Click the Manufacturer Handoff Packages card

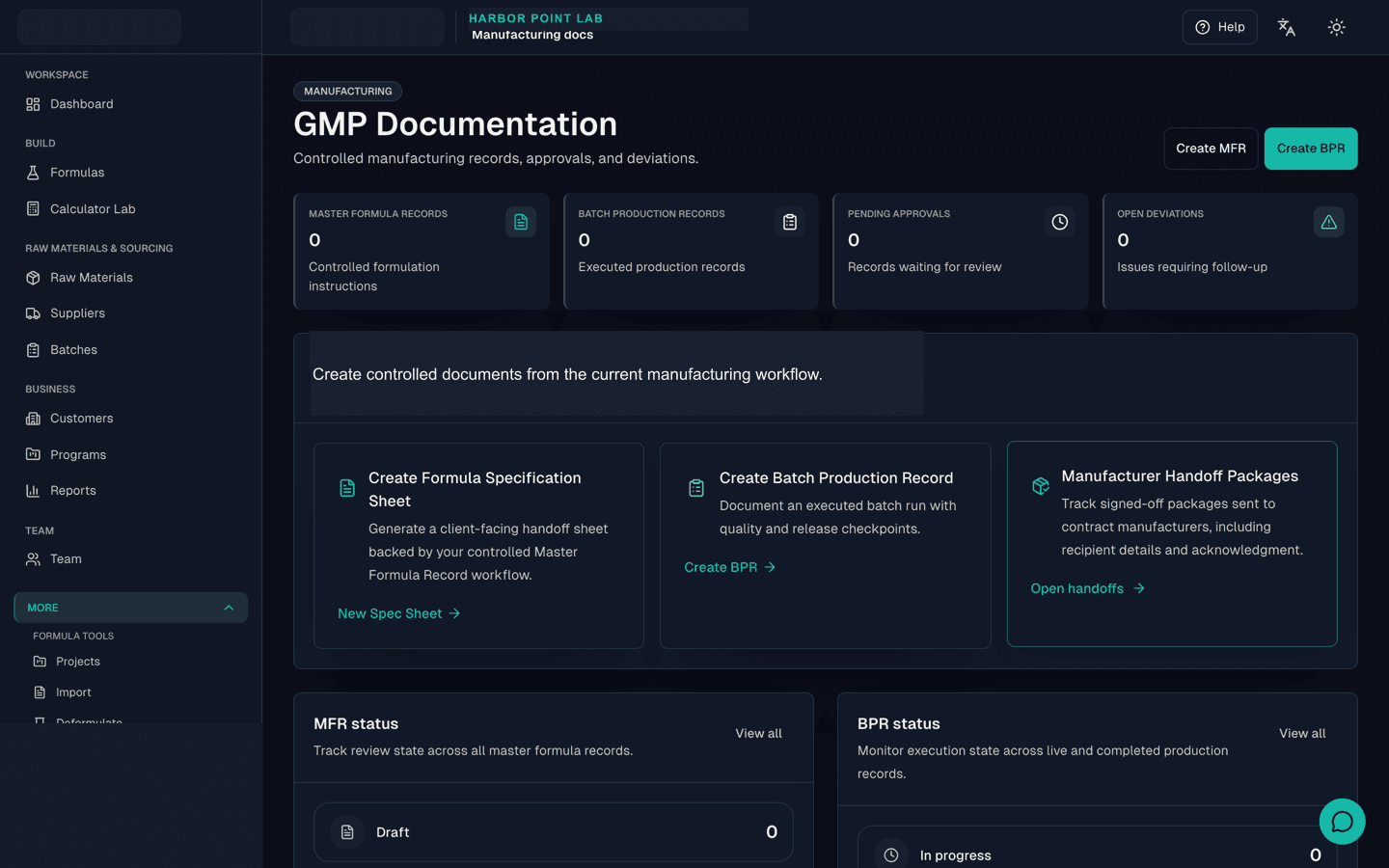[1172, 544]
